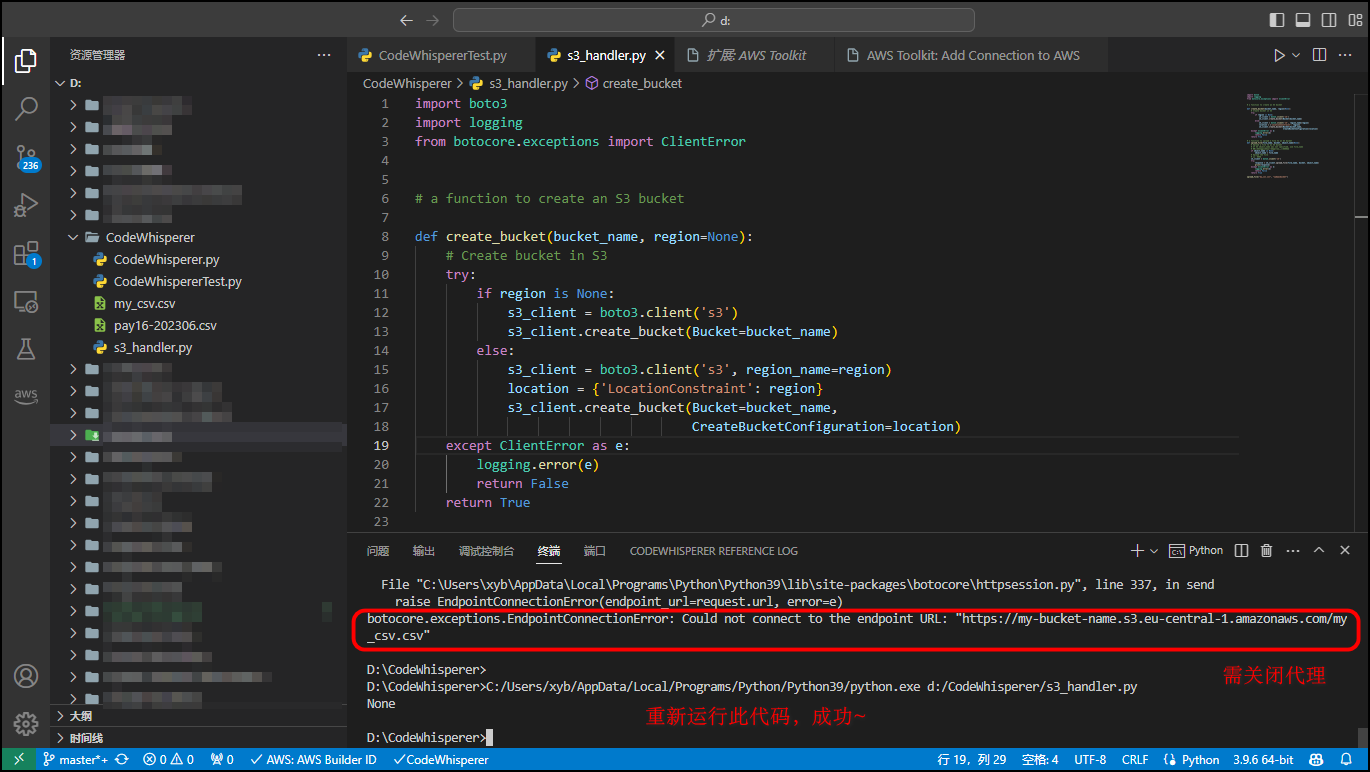
Task: Switch to Add Connection to AWS tab
Action: (973, 55)
